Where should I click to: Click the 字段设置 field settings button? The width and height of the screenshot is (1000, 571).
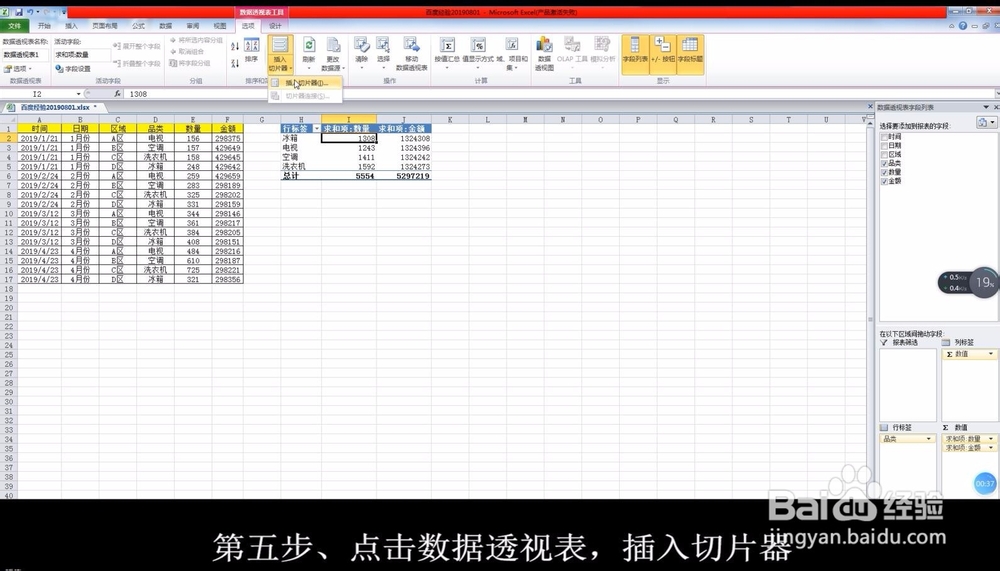pos(73,68)
